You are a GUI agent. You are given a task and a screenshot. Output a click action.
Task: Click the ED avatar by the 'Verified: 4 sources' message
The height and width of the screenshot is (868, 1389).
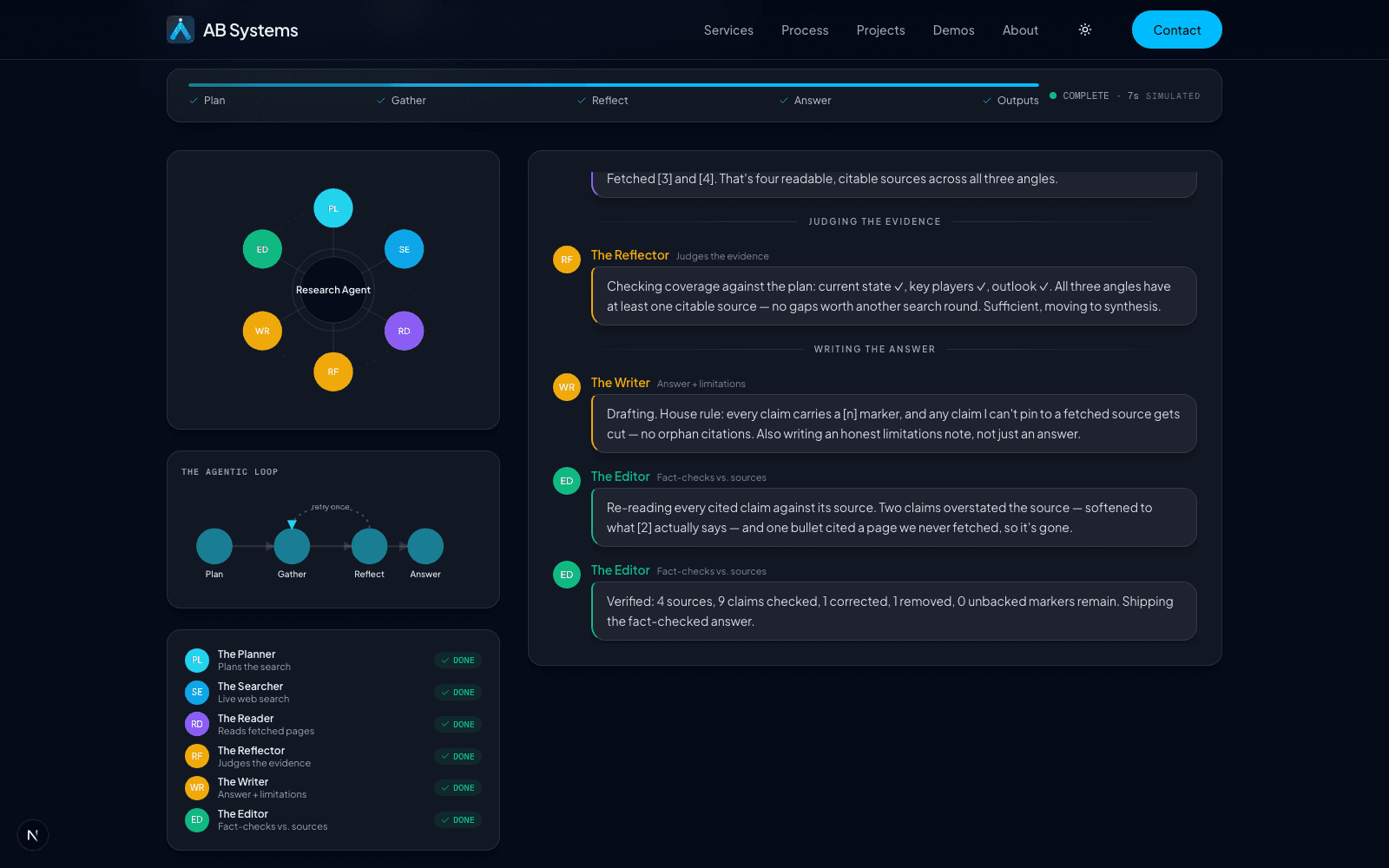pyautogui.click(x=567, y=575)
